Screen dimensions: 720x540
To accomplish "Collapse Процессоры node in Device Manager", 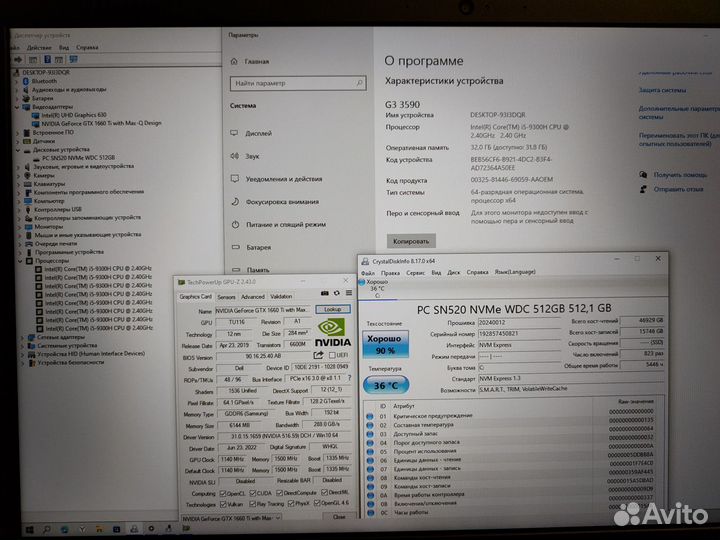I will point(20,261).
